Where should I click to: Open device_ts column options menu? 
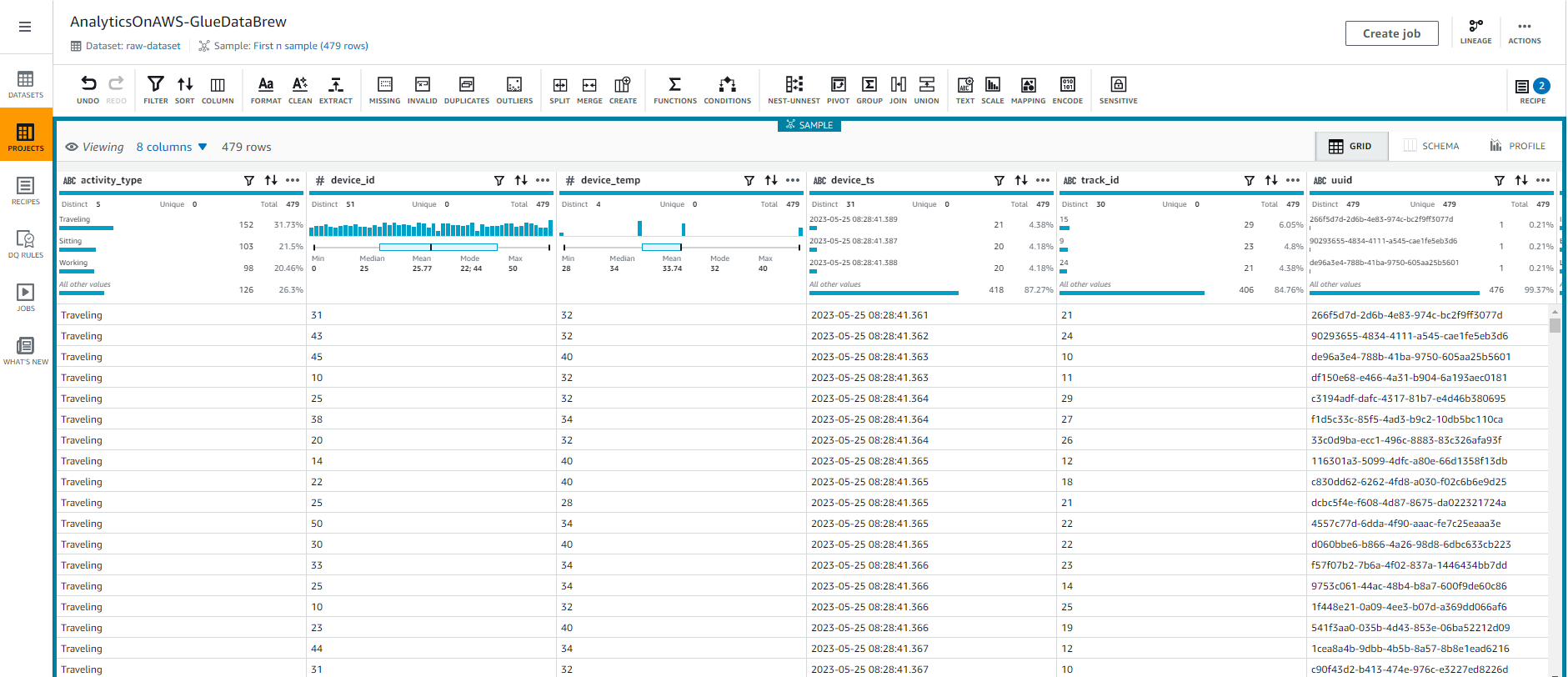(1043, 180)
